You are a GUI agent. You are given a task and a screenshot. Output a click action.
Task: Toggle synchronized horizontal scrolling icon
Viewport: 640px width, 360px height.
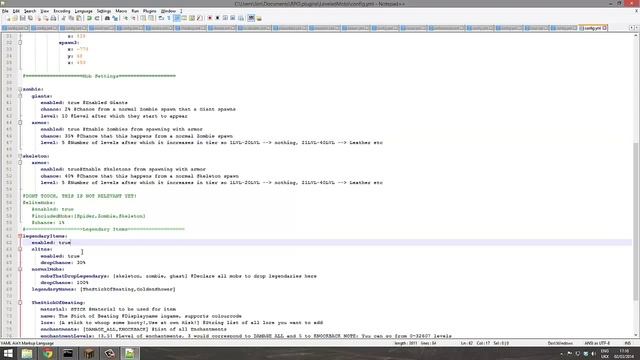coord(151,18)
